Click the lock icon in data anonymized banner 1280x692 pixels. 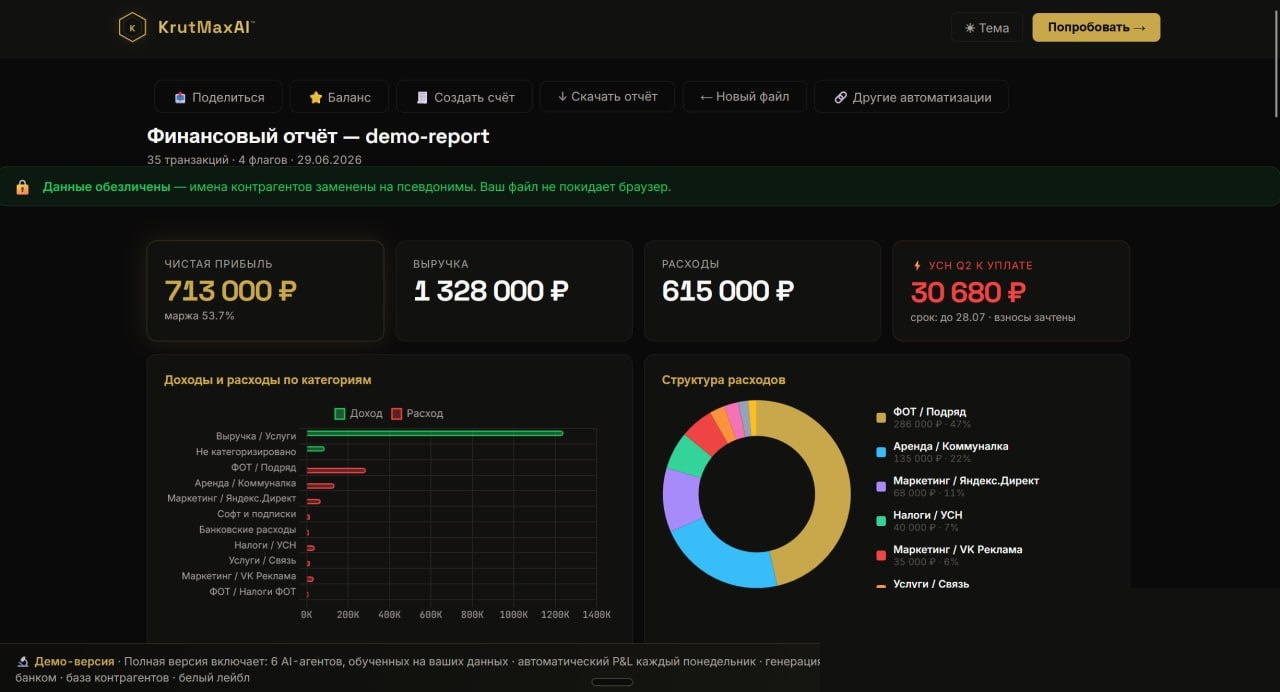23,187
